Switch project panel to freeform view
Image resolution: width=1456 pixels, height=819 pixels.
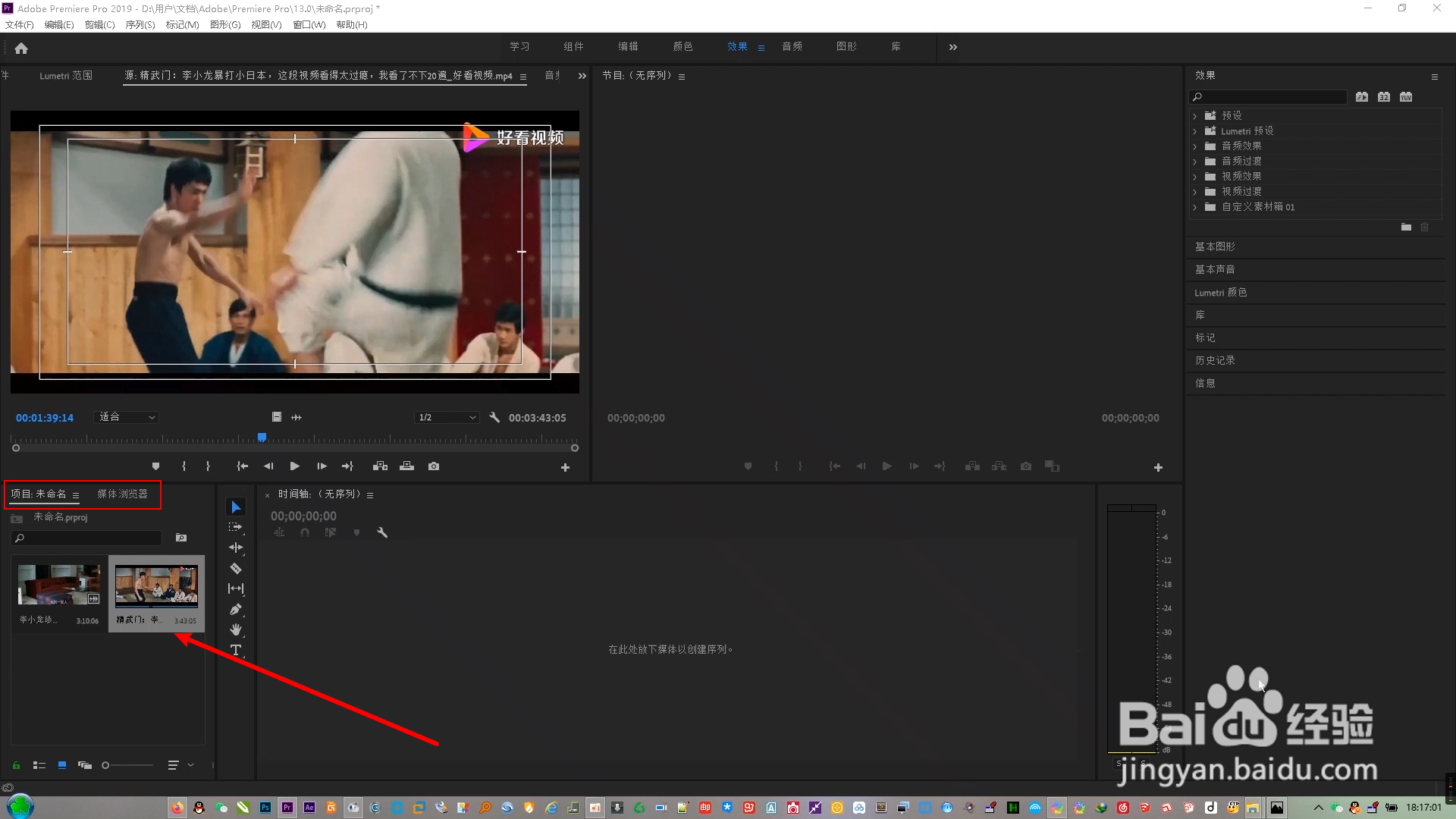tap(85, 765)
